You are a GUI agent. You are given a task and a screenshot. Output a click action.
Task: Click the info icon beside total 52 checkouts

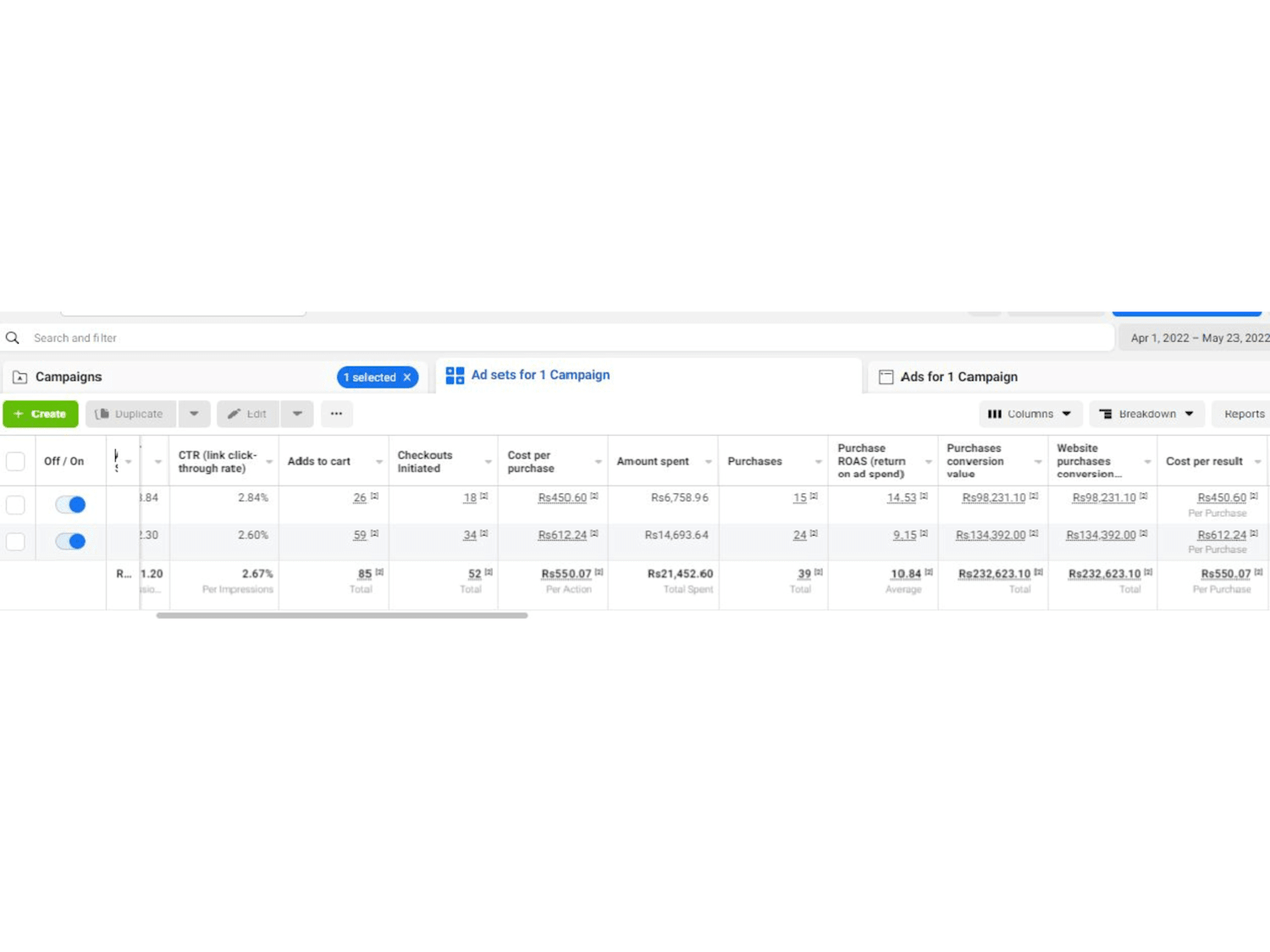click(489, 572)
